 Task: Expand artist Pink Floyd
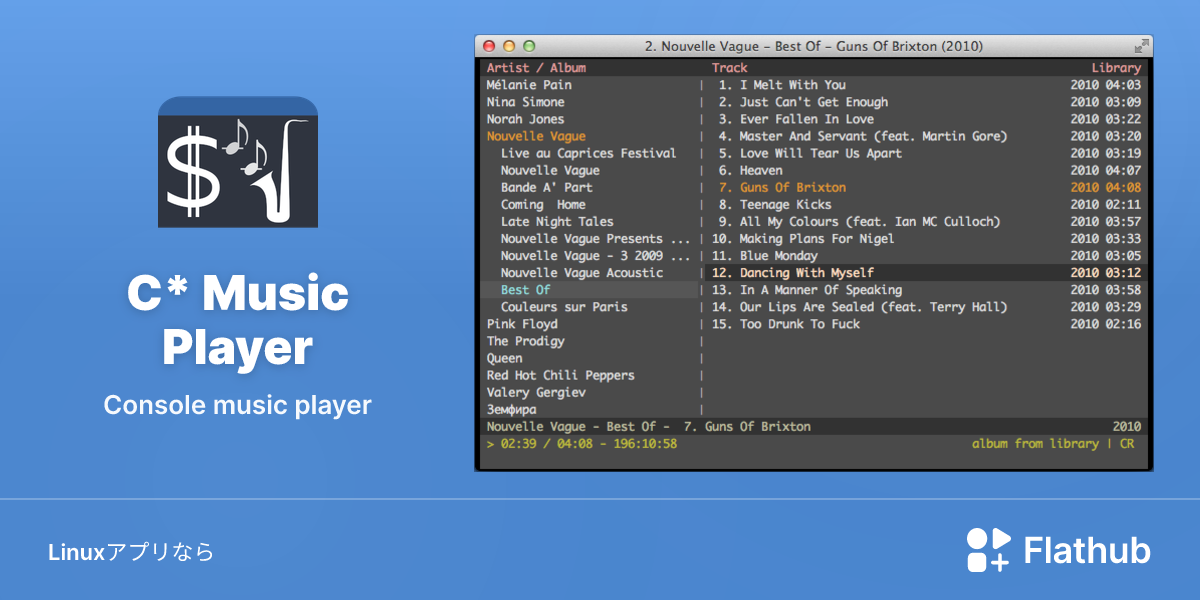pyautogui.click(x=522, y=323)
